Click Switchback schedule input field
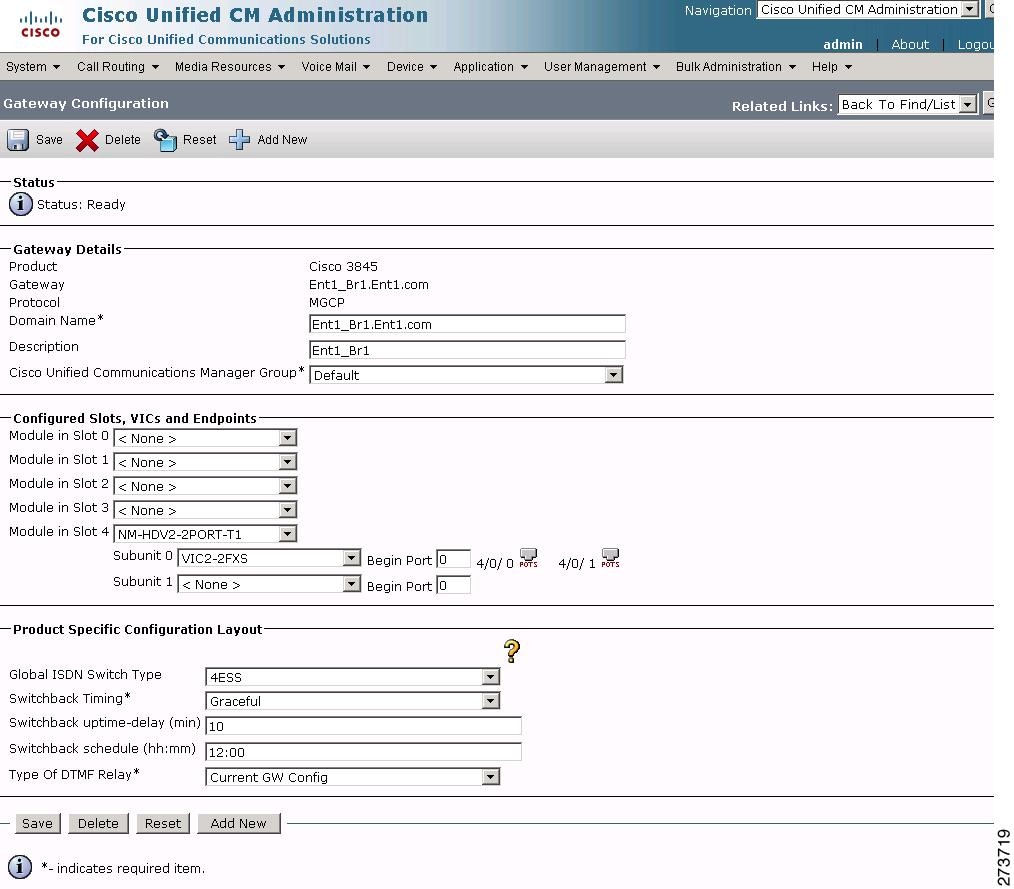Screen dimensions: 1014x889 (363, 752)
